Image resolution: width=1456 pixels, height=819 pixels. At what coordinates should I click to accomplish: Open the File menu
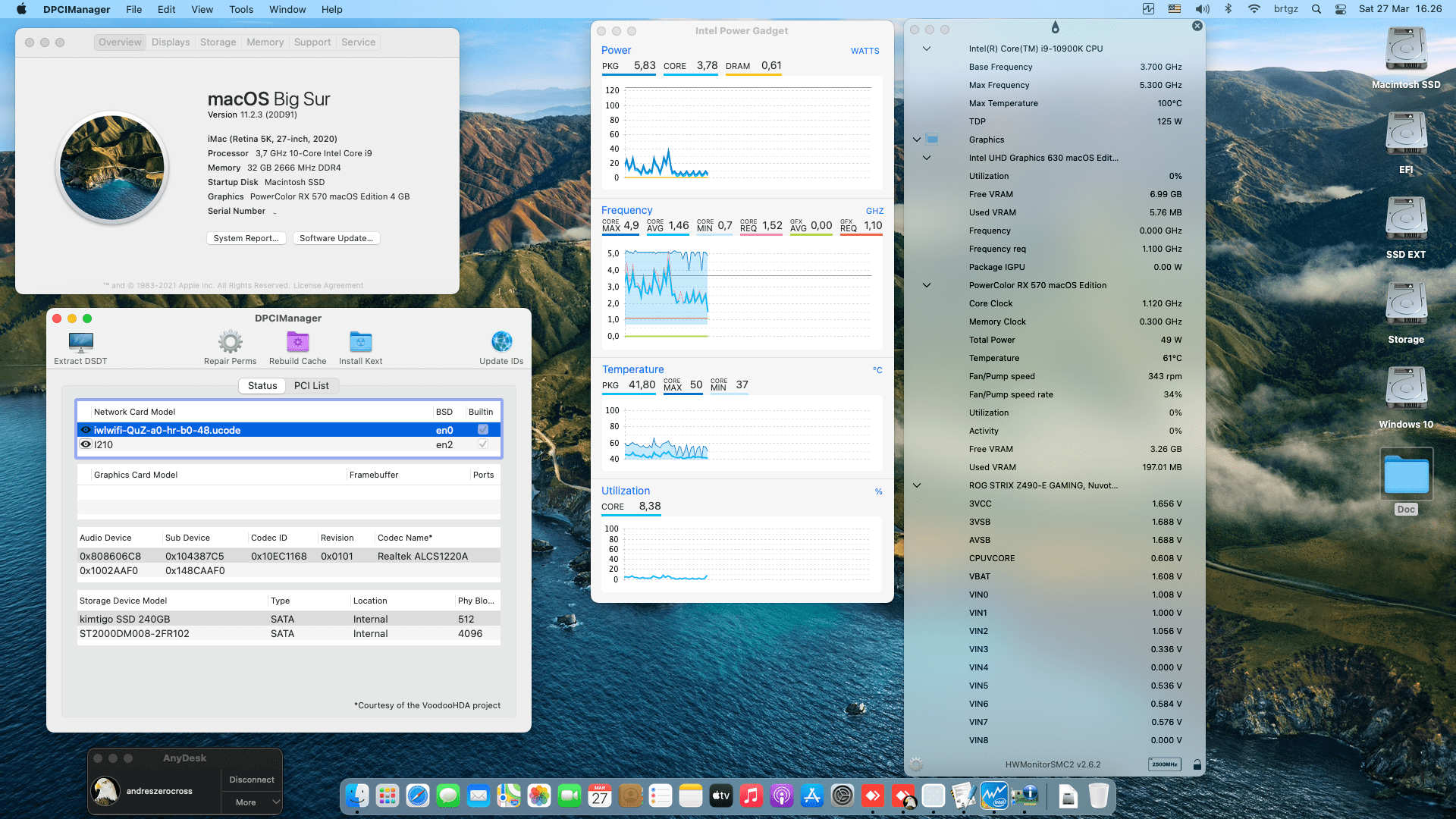134,9
